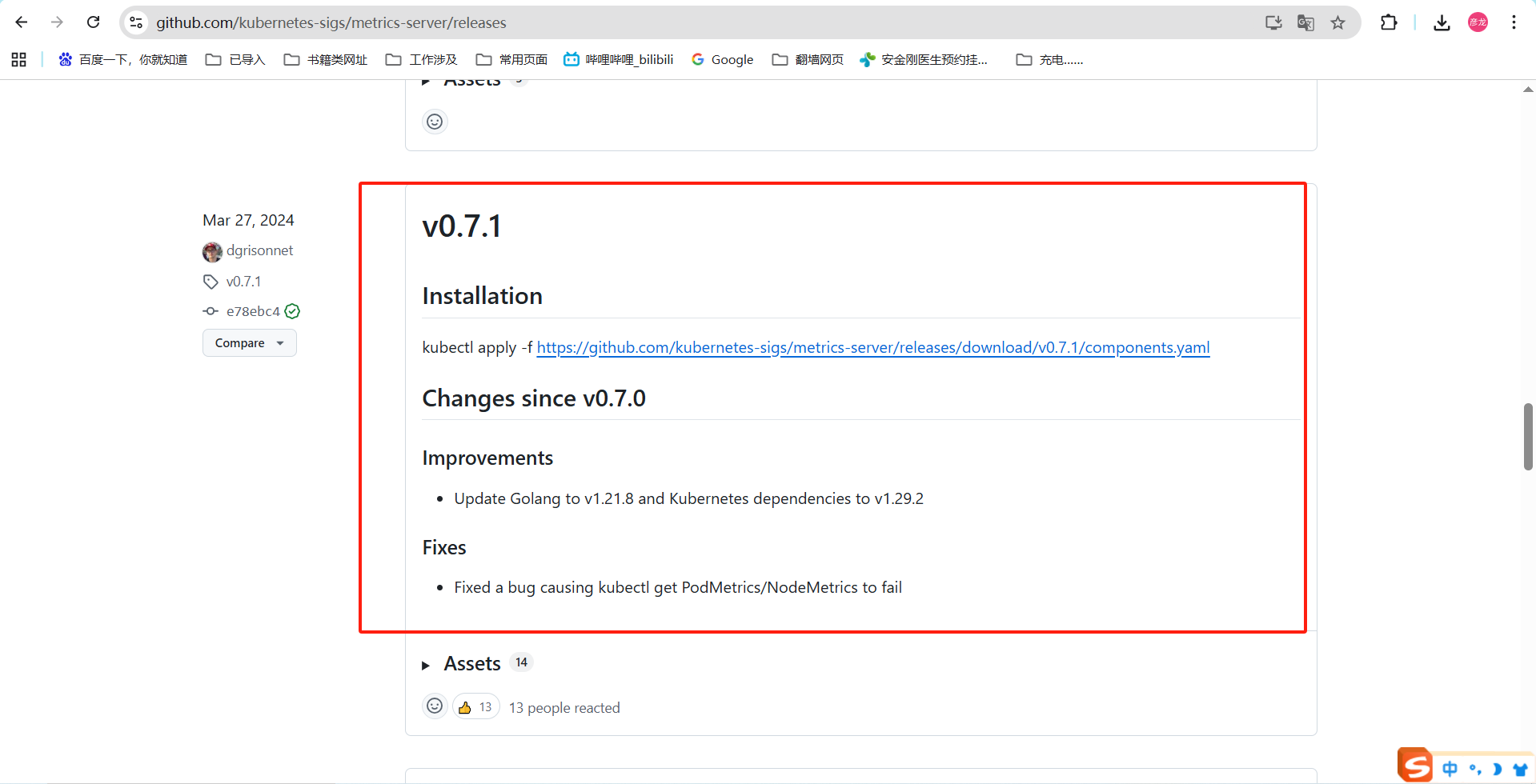Open the 工作涉及 bookmark folder
This screenshot has width=1536, height=784.
422,59
